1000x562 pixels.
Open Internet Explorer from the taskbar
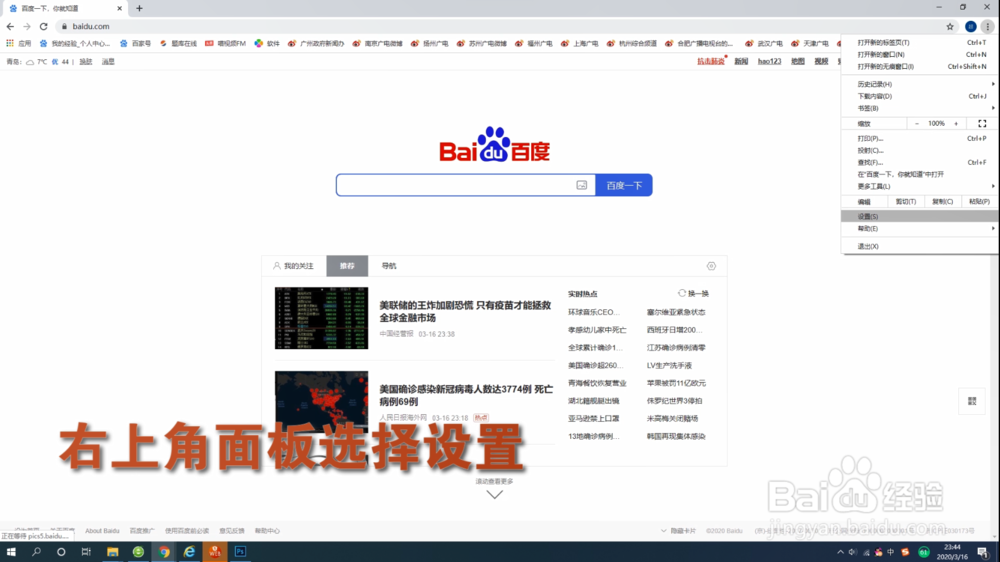189,552
